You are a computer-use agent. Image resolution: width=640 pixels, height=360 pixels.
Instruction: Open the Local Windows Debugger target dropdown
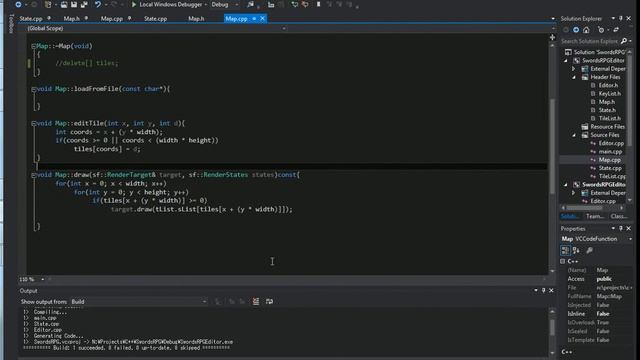205,4
